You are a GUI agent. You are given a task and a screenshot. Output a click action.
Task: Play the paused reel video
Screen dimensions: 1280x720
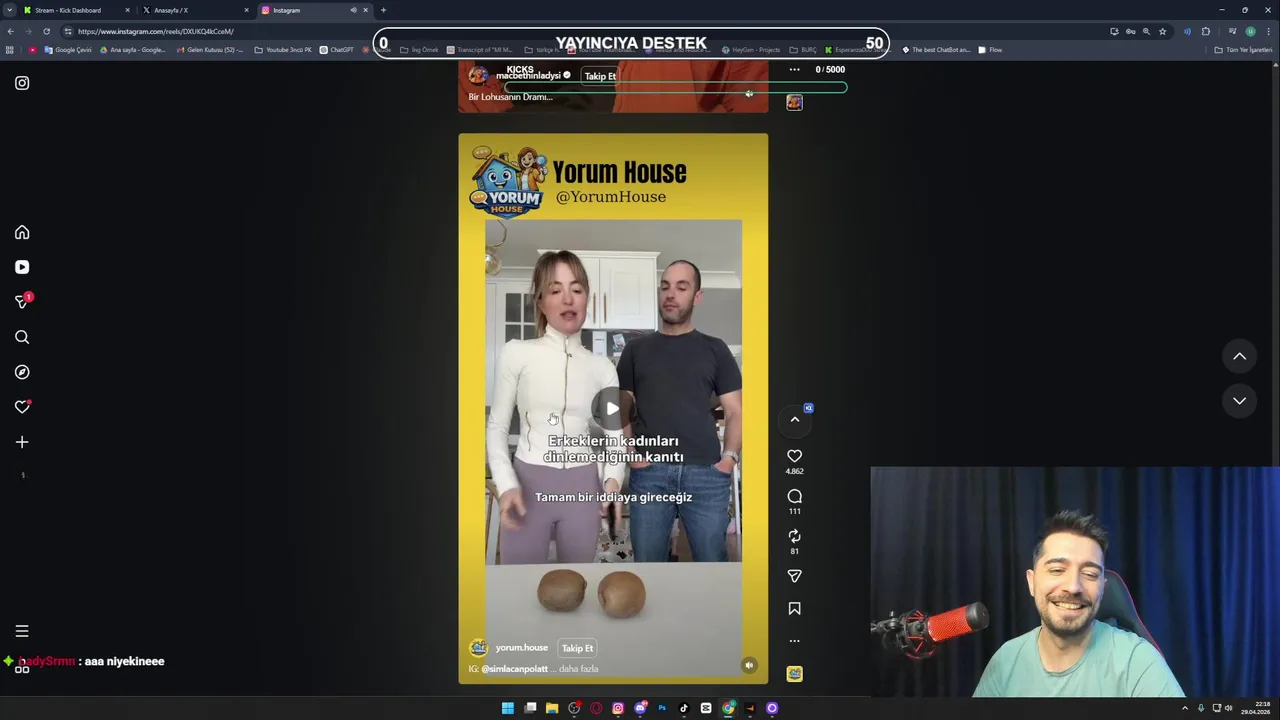(x=612, y=408)
